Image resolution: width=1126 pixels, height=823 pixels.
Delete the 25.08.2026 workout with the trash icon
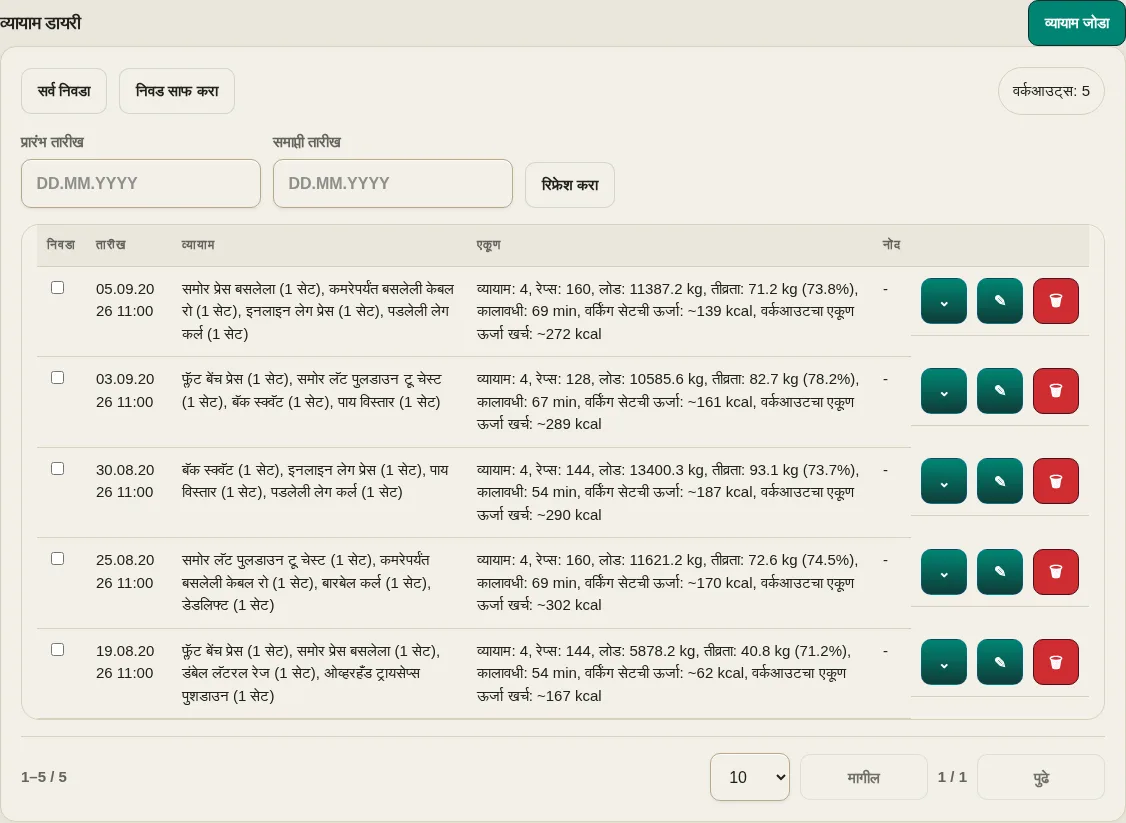1056,572
